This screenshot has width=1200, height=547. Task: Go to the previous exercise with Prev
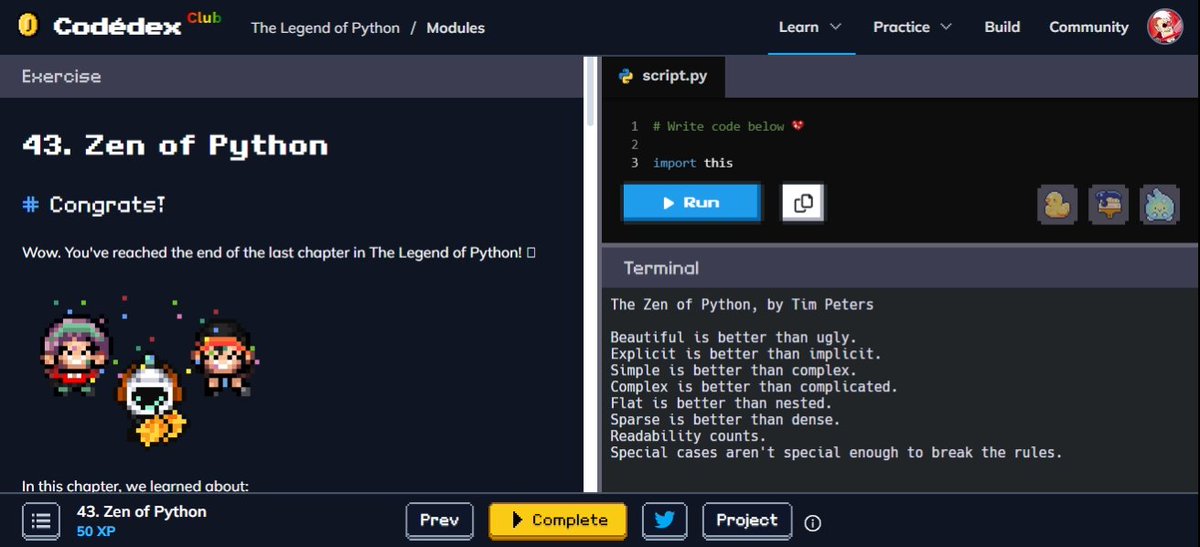coord(439,520)
